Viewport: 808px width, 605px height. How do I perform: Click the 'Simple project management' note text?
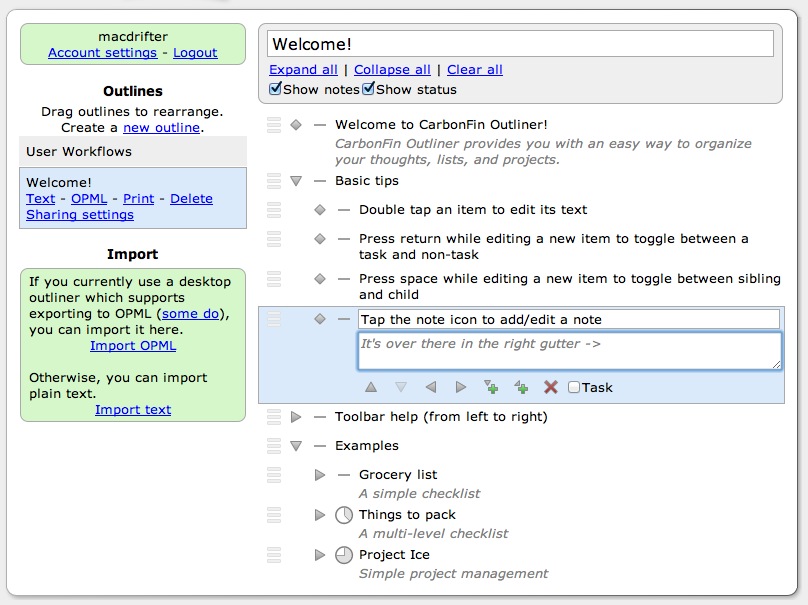pyautogui.click(x=453, y=574)
